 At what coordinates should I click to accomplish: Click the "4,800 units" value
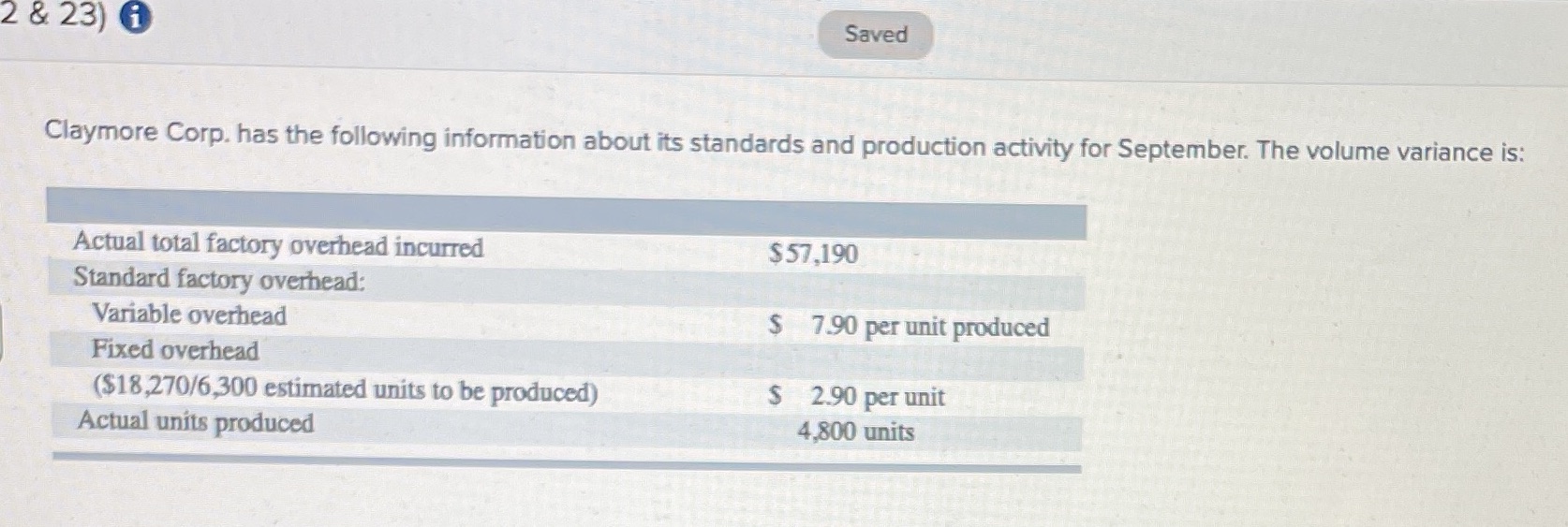856,432
